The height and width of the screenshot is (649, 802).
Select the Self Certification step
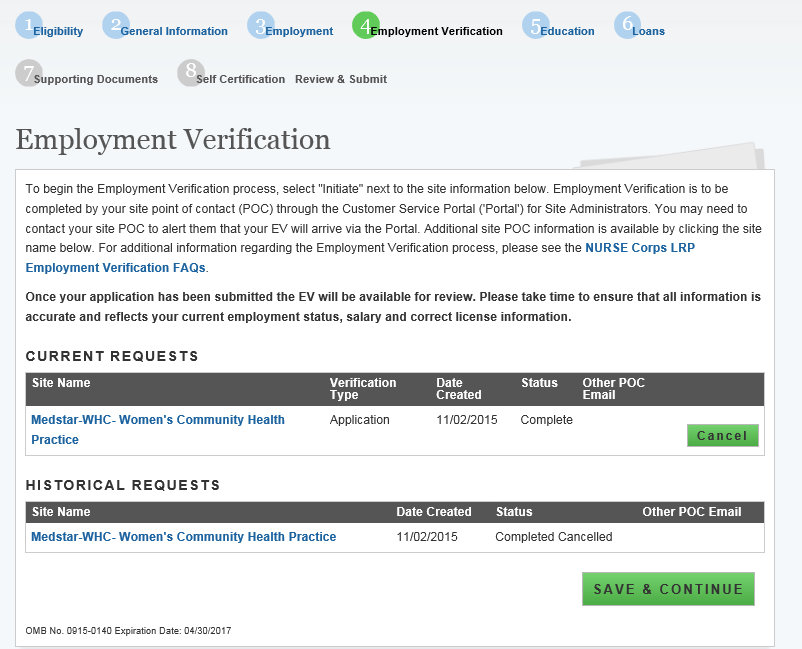[x=240, y=79]
